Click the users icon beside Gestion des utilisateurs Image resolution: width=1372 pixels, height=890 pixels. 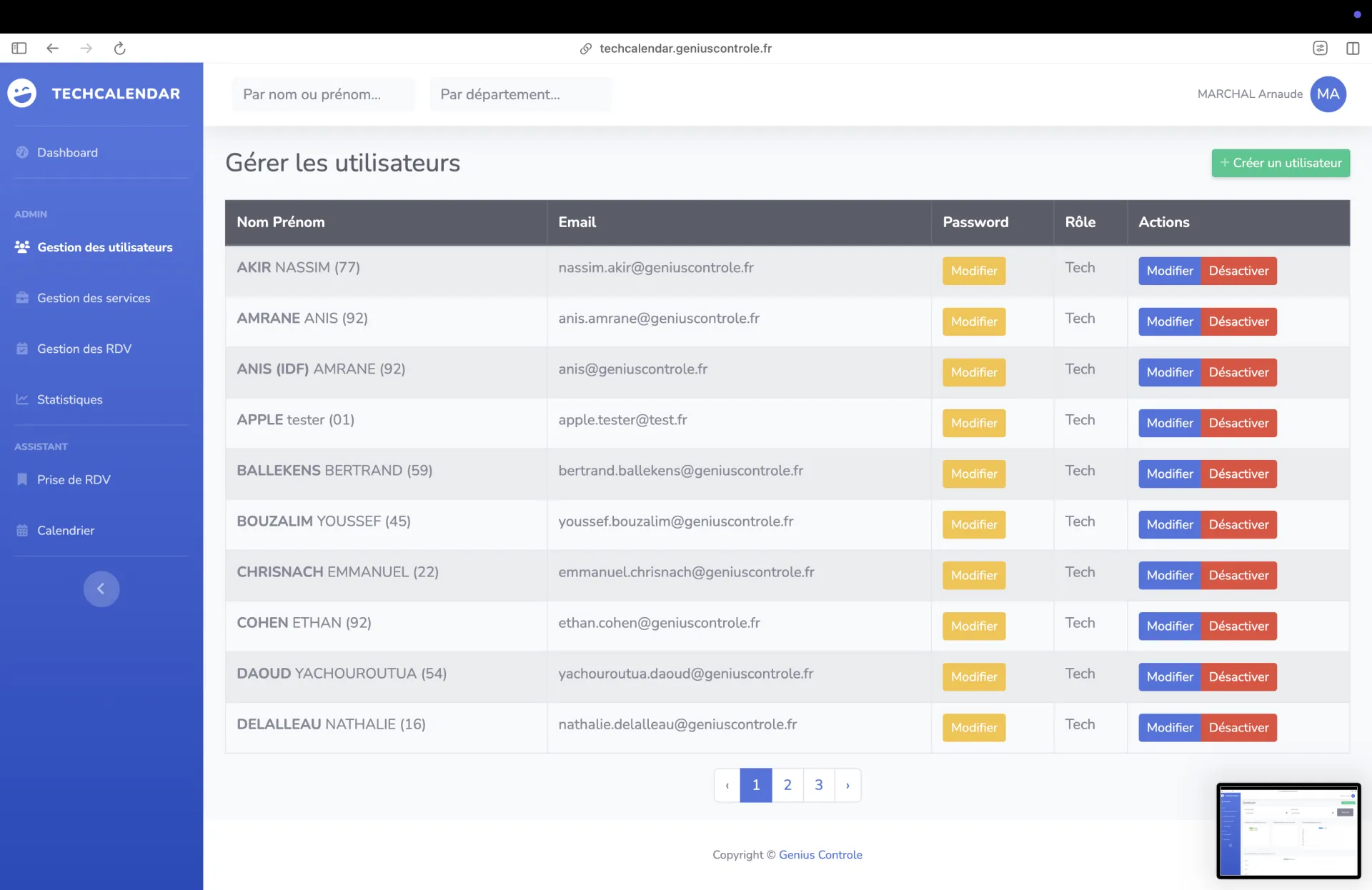(22, 246)
